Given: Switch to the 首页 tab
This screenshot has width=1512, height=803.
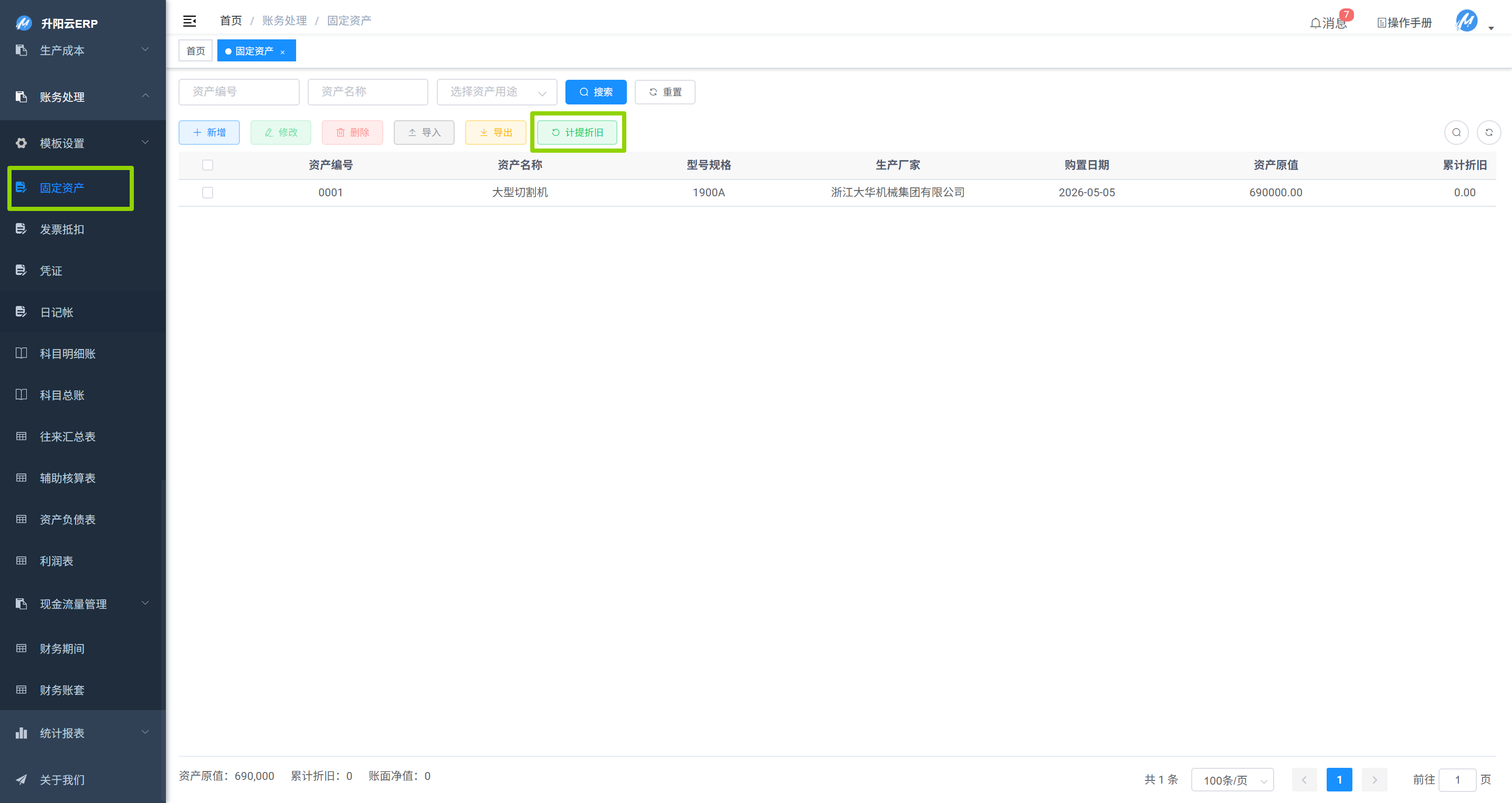Looking at the screenshot, I should pyautogui.click(x=195, y=51).
